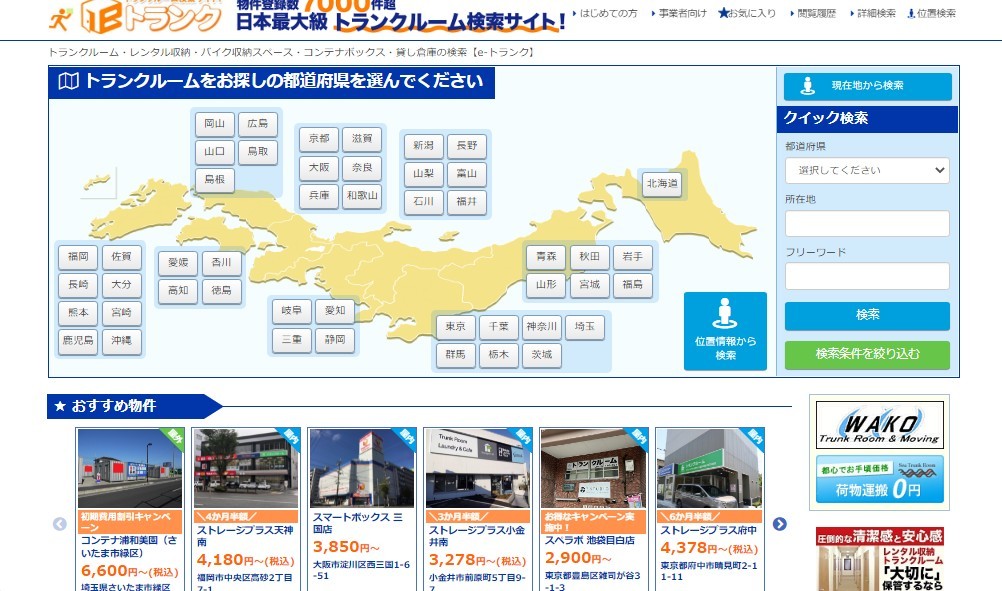Open ストレージプラス府中 property photo
Viewport: 1002px width, 591px height.
tap(710, 468)
